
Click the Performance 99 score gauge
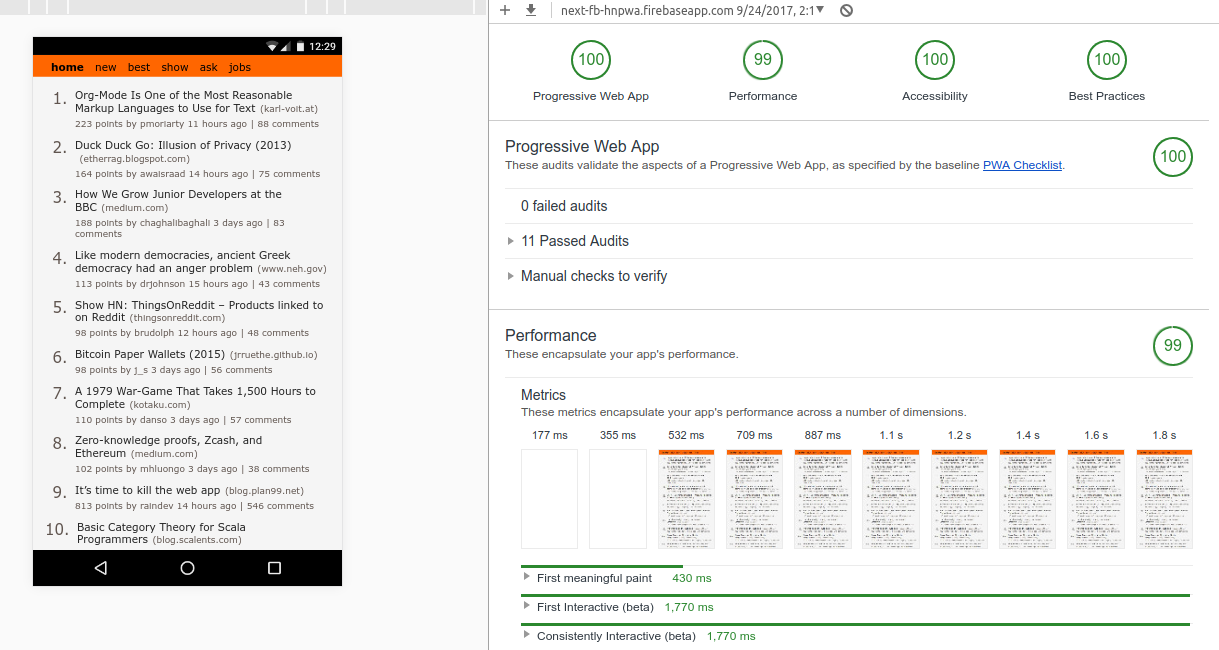[763, 60]
